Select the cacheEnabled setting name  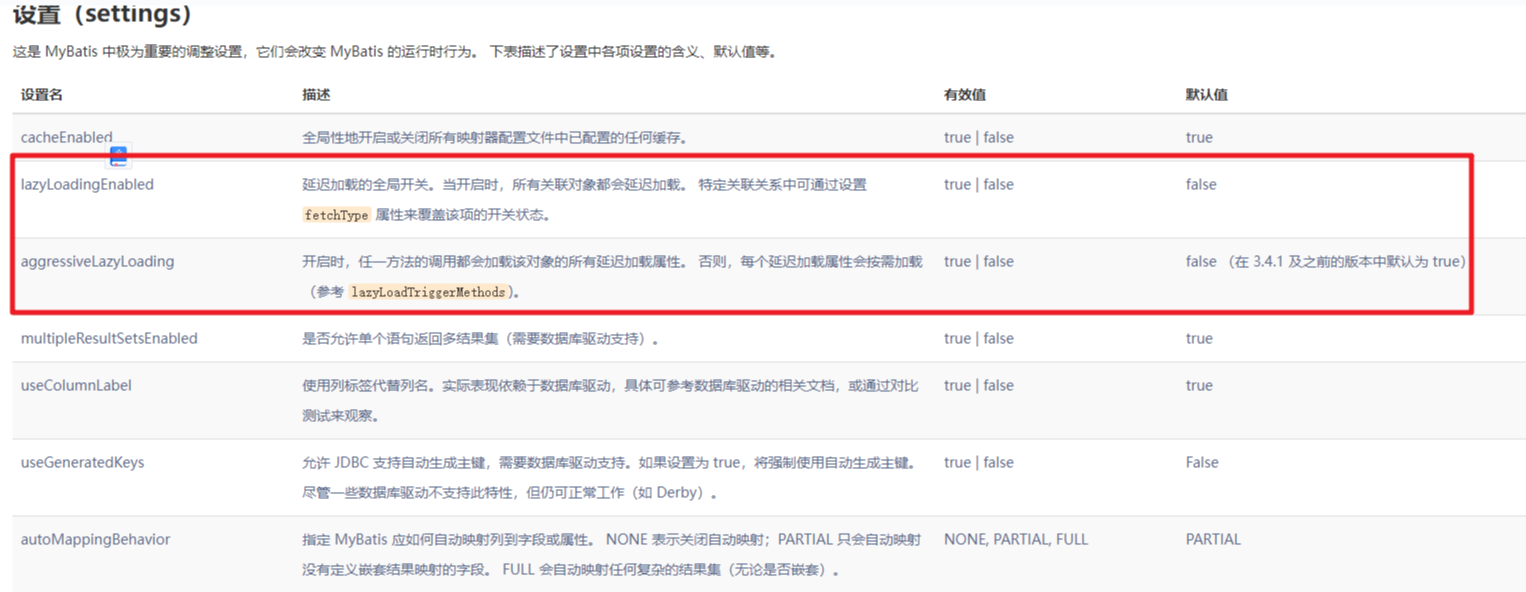pos(67,137)
